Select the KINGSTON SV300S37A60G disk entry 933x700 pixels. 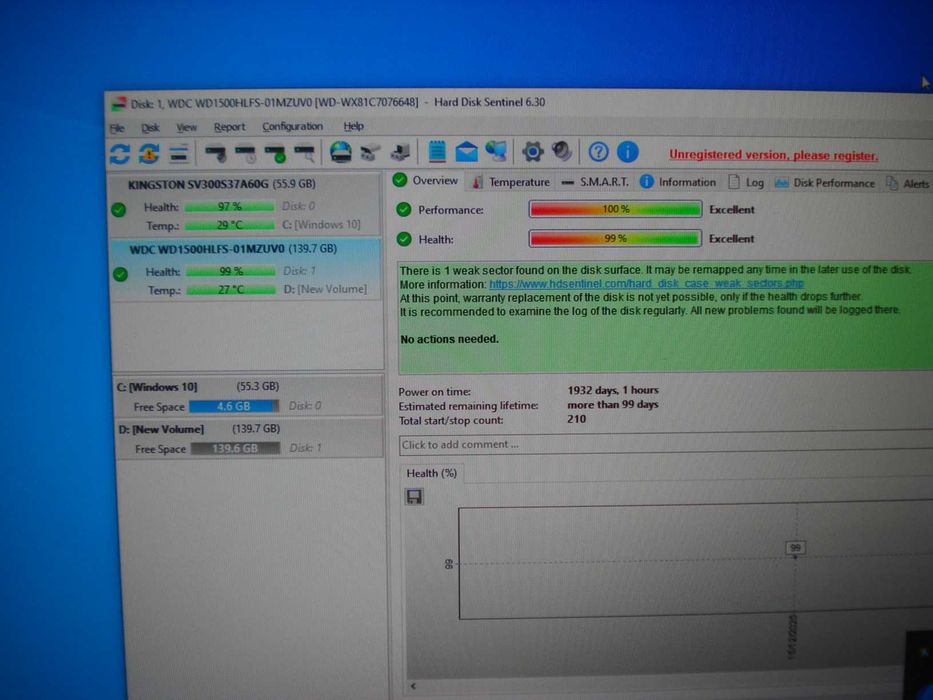[x=245, y=205]
